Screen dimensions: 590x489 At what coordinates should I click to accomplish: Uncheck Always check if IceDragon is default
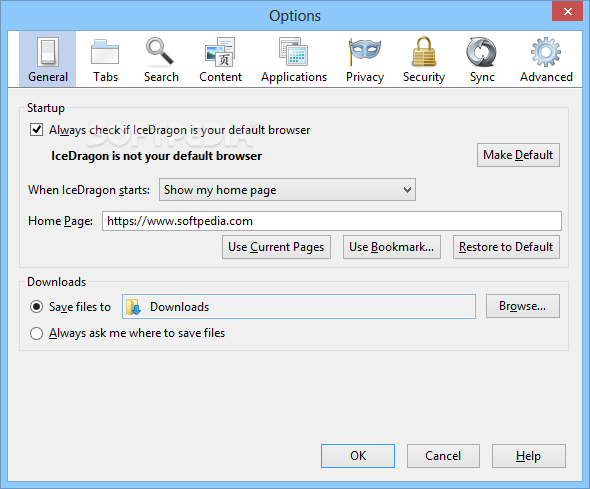coord(36,130)
